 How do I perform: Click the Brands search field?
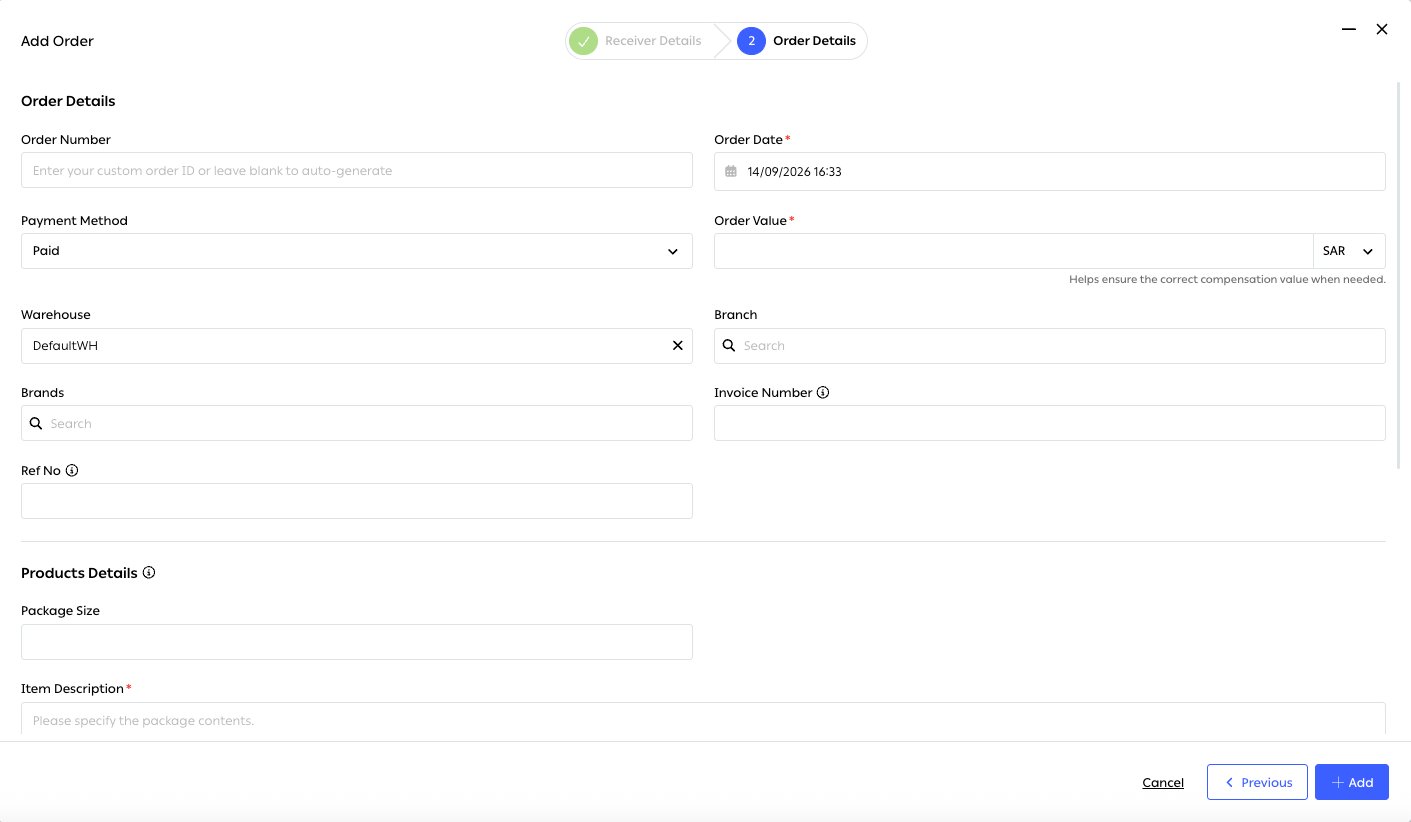click(357, 423)
